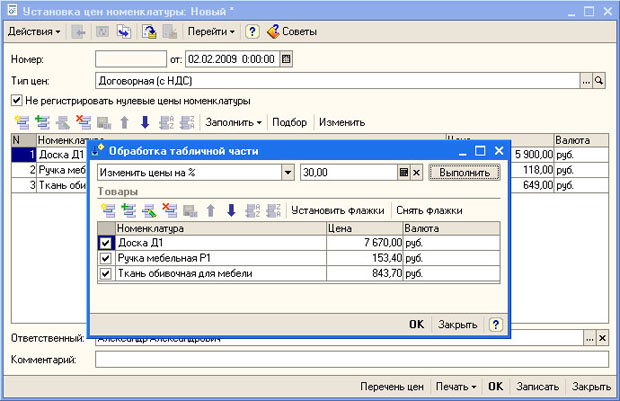The width and height of the screenshot is (620, 401).
Task: Click move up arrow in main table toolbar
Action: click(x=125, y=123)
